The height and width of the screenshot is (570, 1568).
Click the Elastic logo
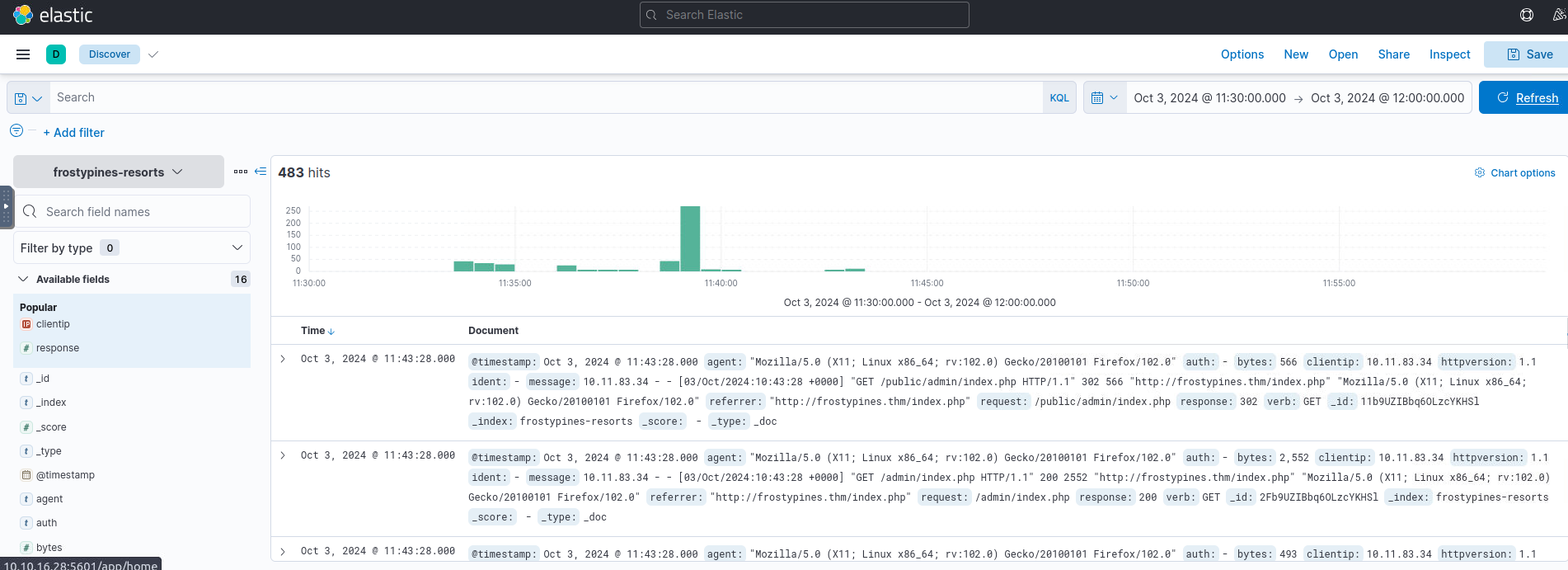coord(53,15)
